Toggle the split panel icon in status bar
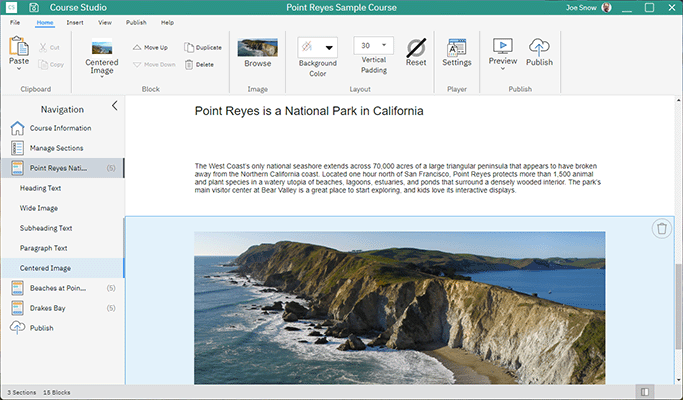 pyautogui.click(x=645, y=392)
